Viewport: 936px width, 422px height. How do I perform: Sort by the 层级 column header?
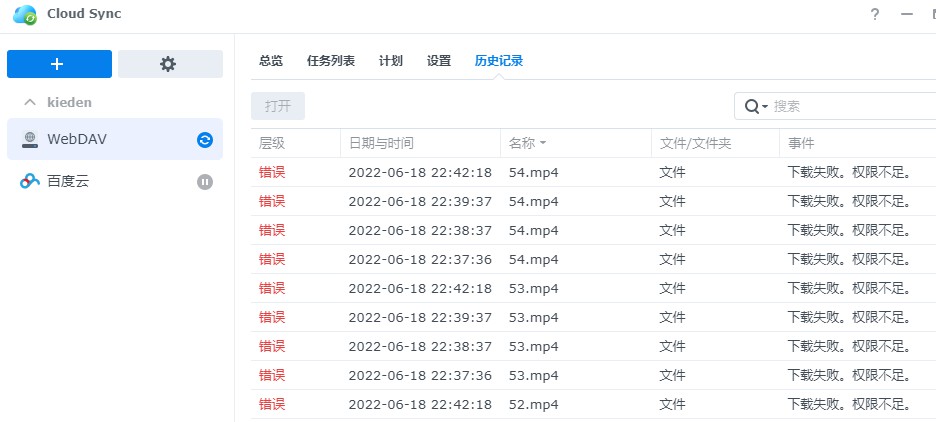click(x=295, y=143)
